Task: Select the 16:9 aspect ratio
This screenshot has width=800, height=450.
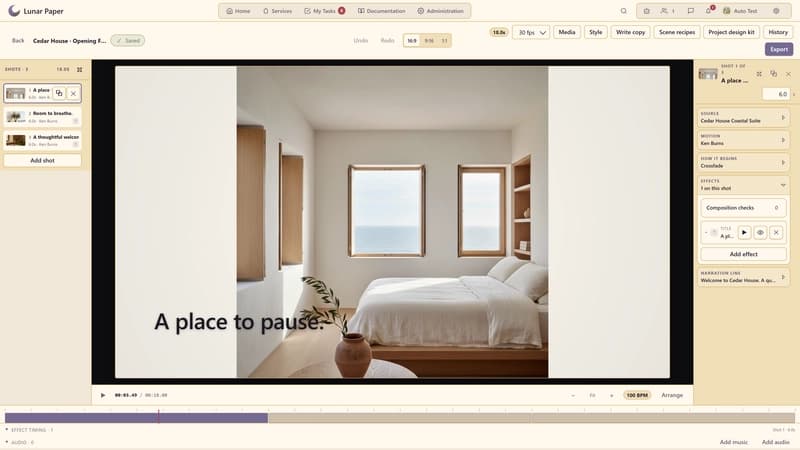Action: click(412, 41)
